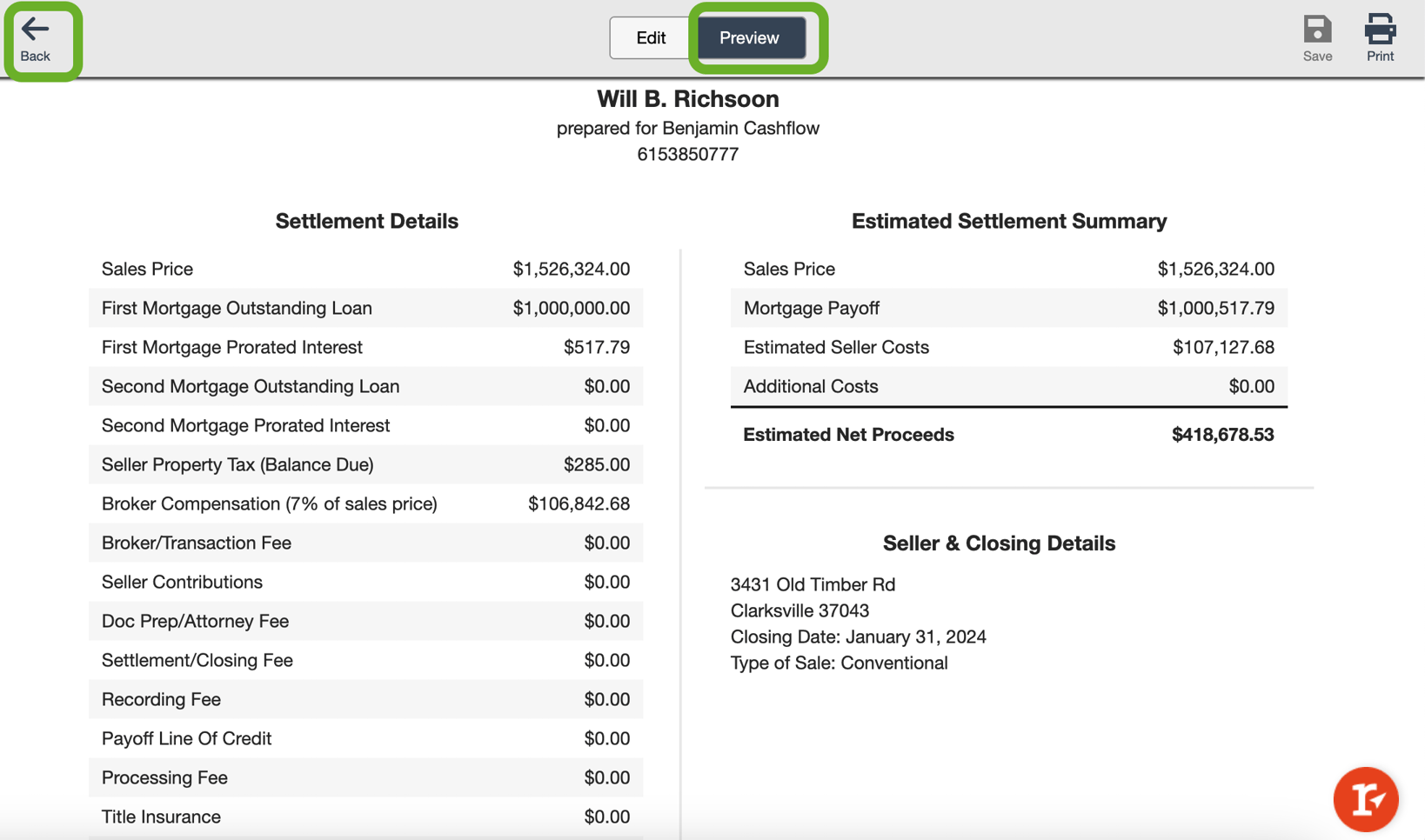Click the Closing Date line
The width and height of the screenshot is (1425, 840).
[x=858, y=637]
